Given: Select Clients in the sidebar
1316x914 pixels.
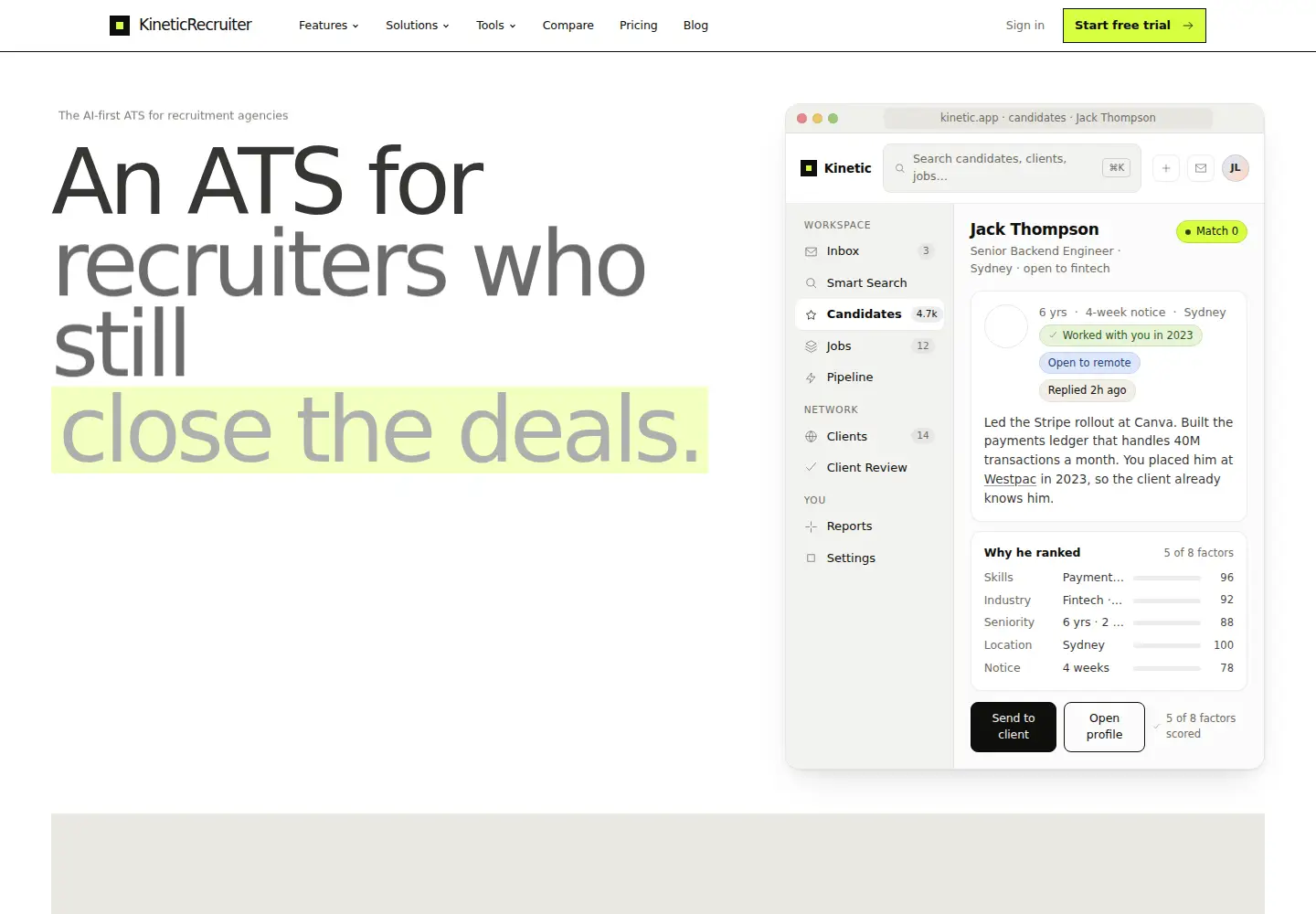Looking at the screenshot, I should [869, 437].
